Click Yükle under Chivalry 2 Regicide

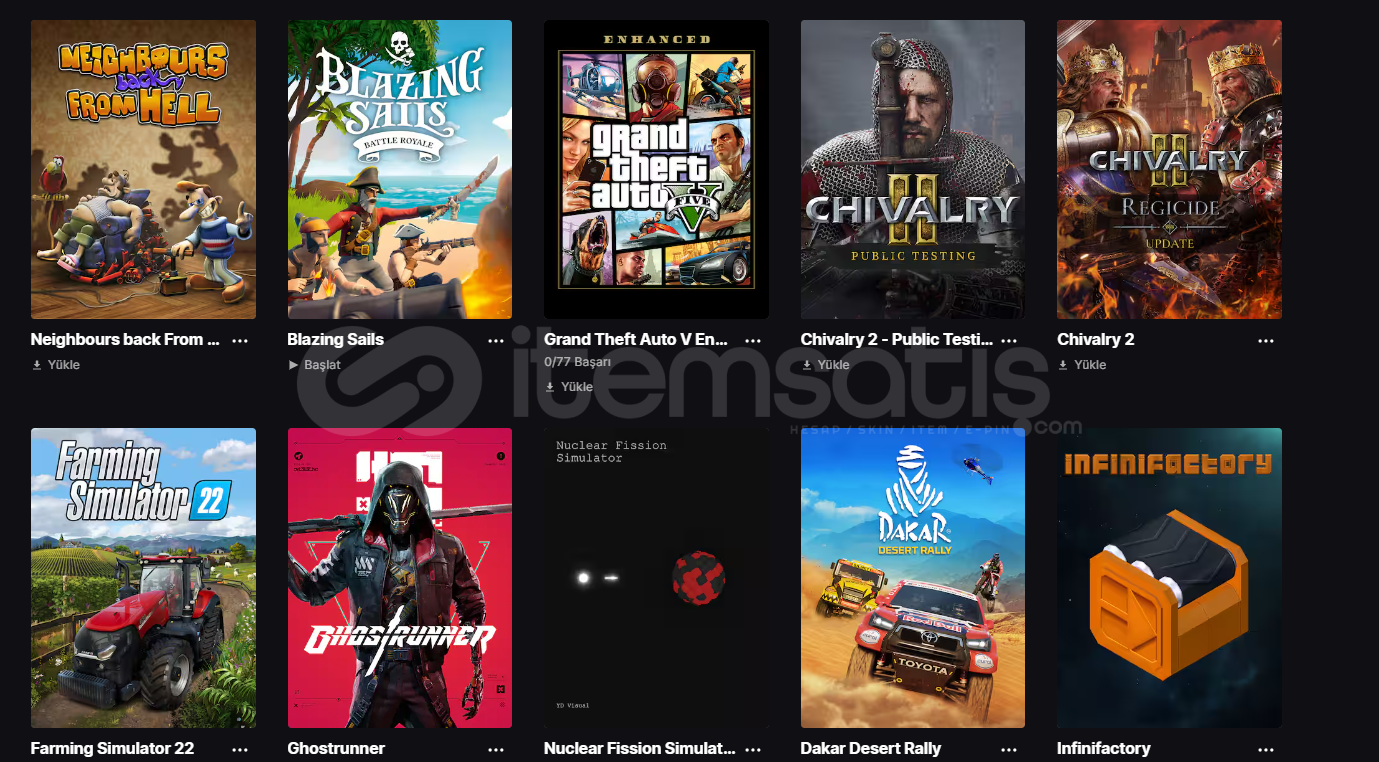pos(1082,365)
